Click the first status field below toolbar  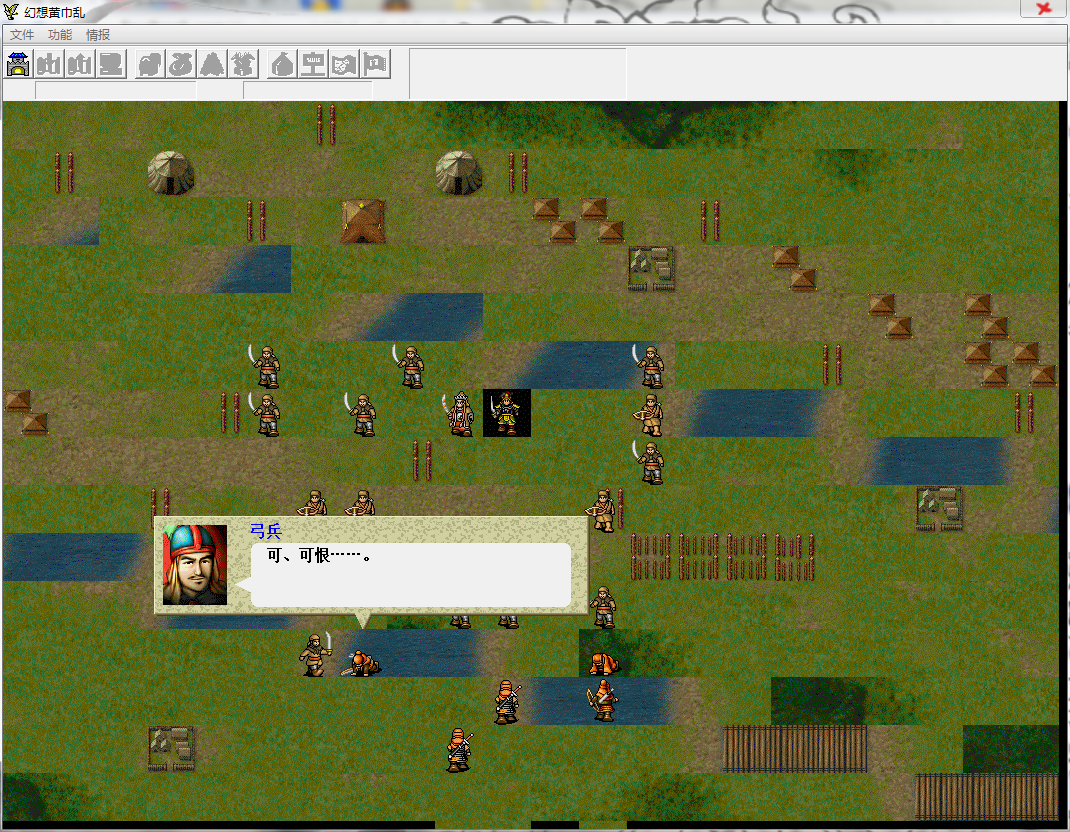coord(115,90)
